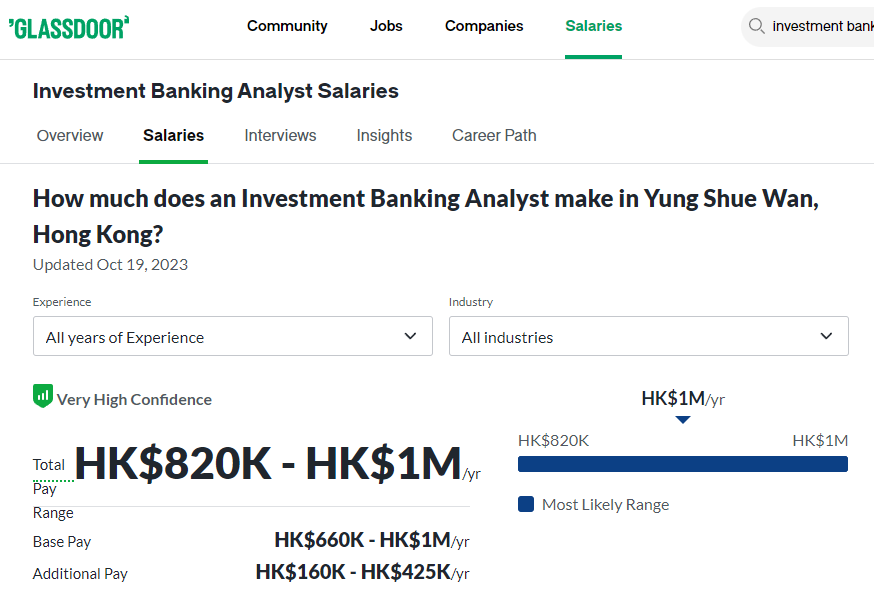Viewport: 874px width, 603px height.
Task: Click the 'HK$1M' label at the bar's right end
Action: (820, 441)
